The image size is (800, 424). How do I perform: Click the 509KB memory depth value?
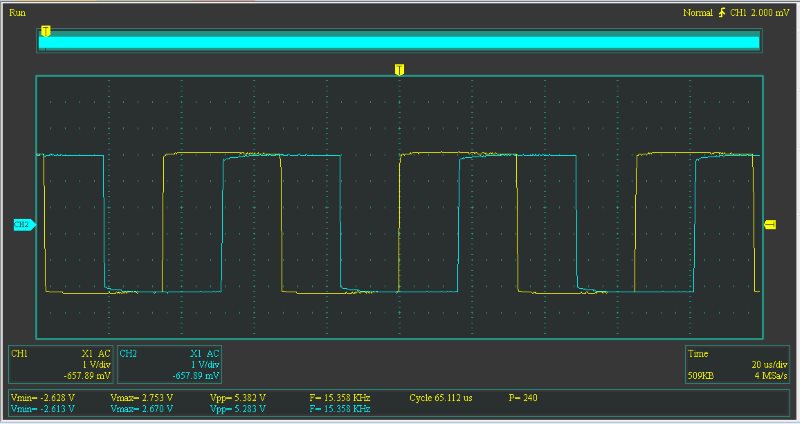click(702, 376)
